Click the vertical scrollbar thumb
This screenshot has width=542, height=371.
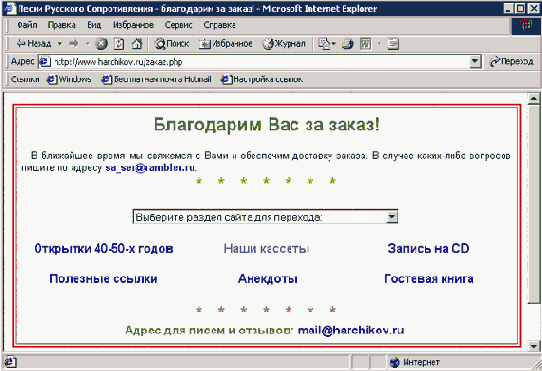[534, 205]
